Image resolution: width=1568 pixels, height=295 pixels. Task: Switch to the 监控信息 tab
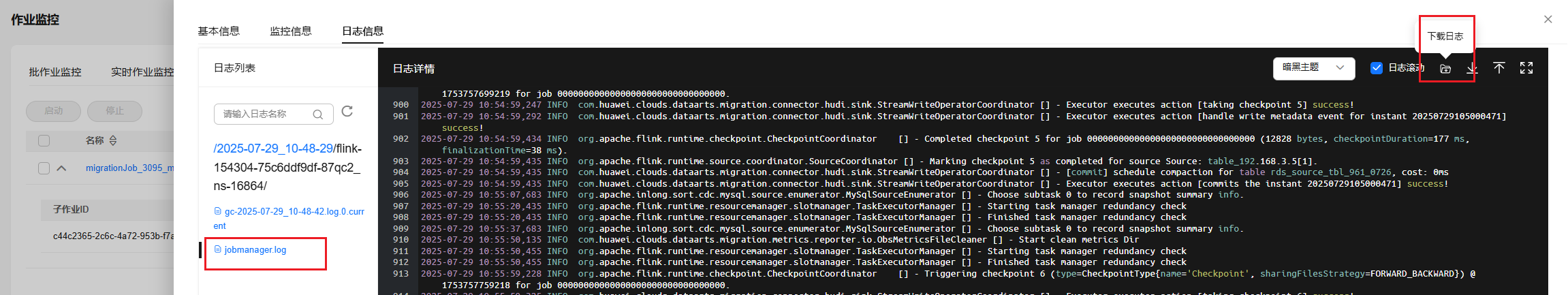[x=291, y=31]
